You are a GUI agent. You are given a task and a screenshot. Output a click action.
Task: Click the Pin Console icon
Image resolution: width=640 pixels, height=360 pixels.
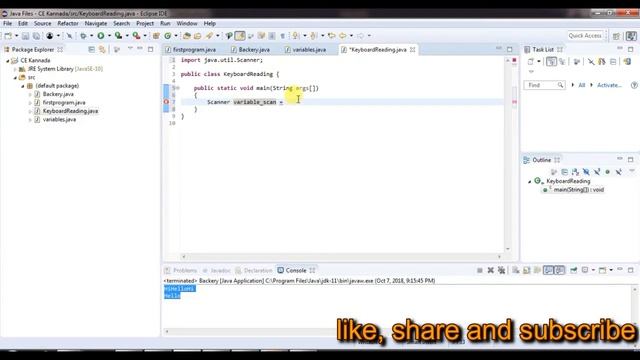point(573,270)
